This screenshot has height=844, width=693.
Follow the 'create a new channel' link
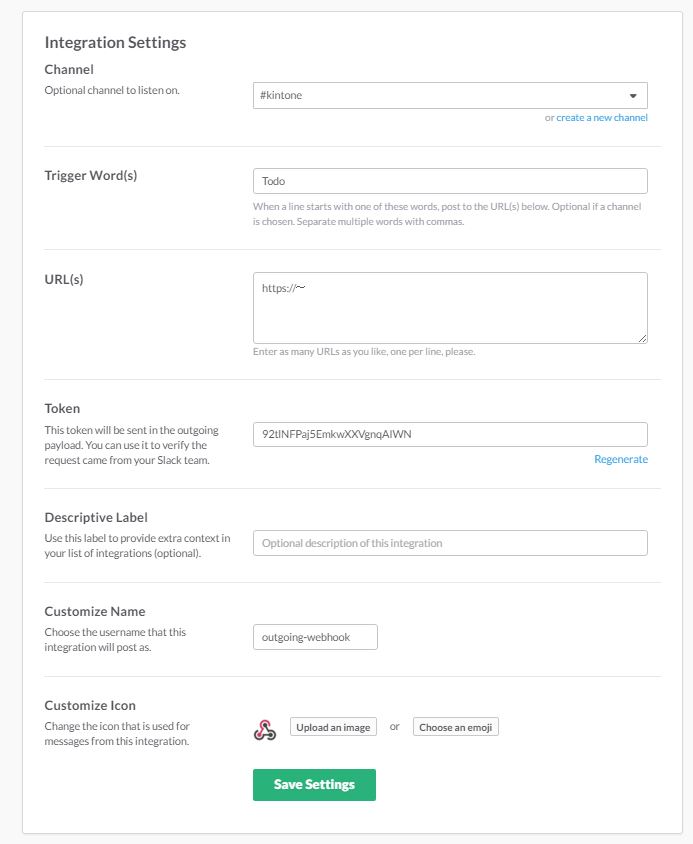pyautogui.click(x=602, y=118)
